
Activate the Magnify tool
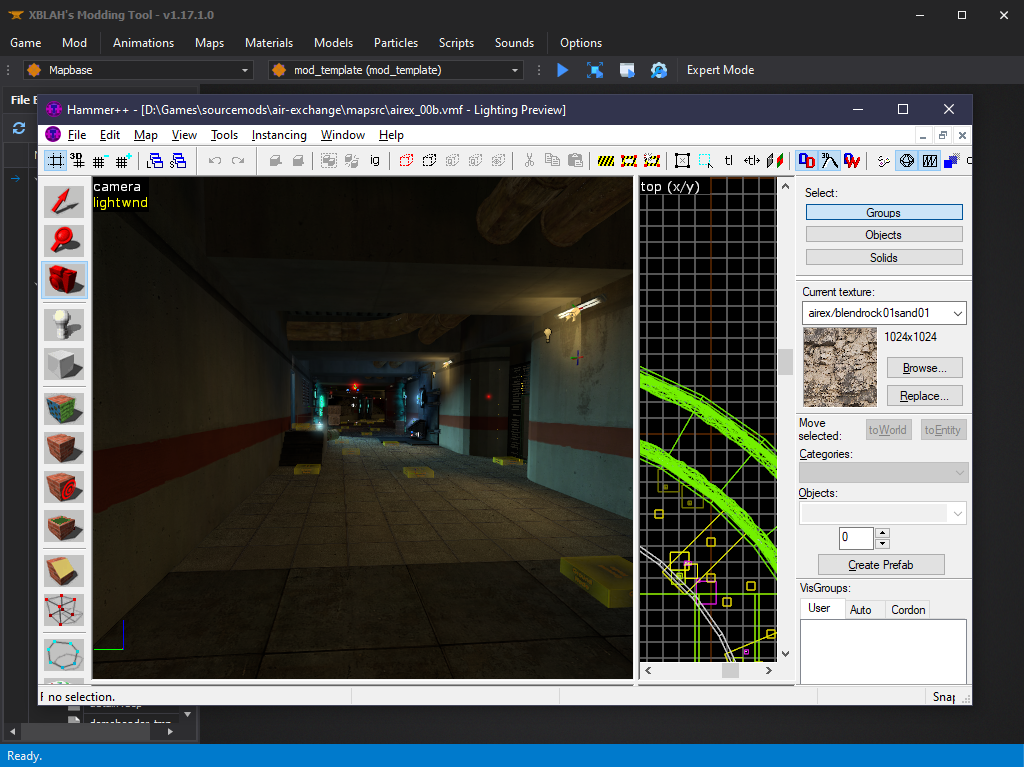pos(64,240)
